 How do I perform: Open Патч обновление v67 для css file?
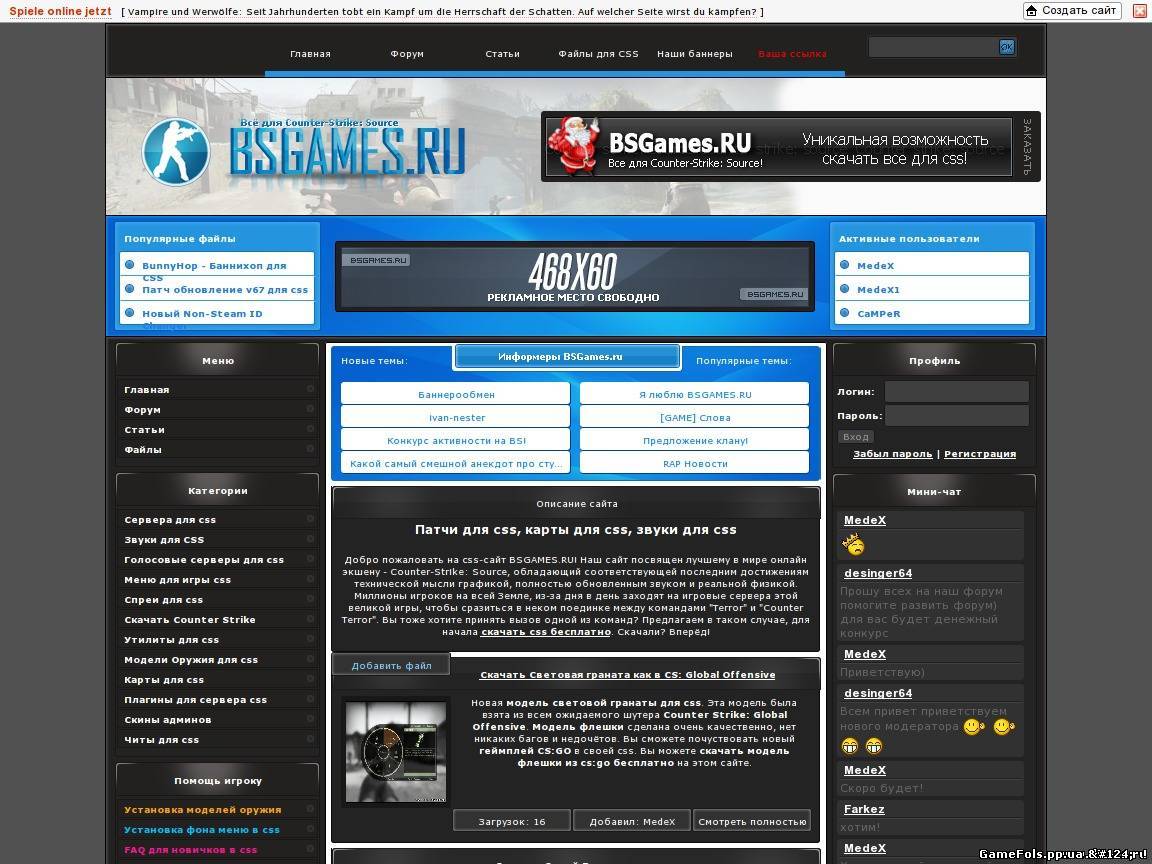[x=225, y=289]
